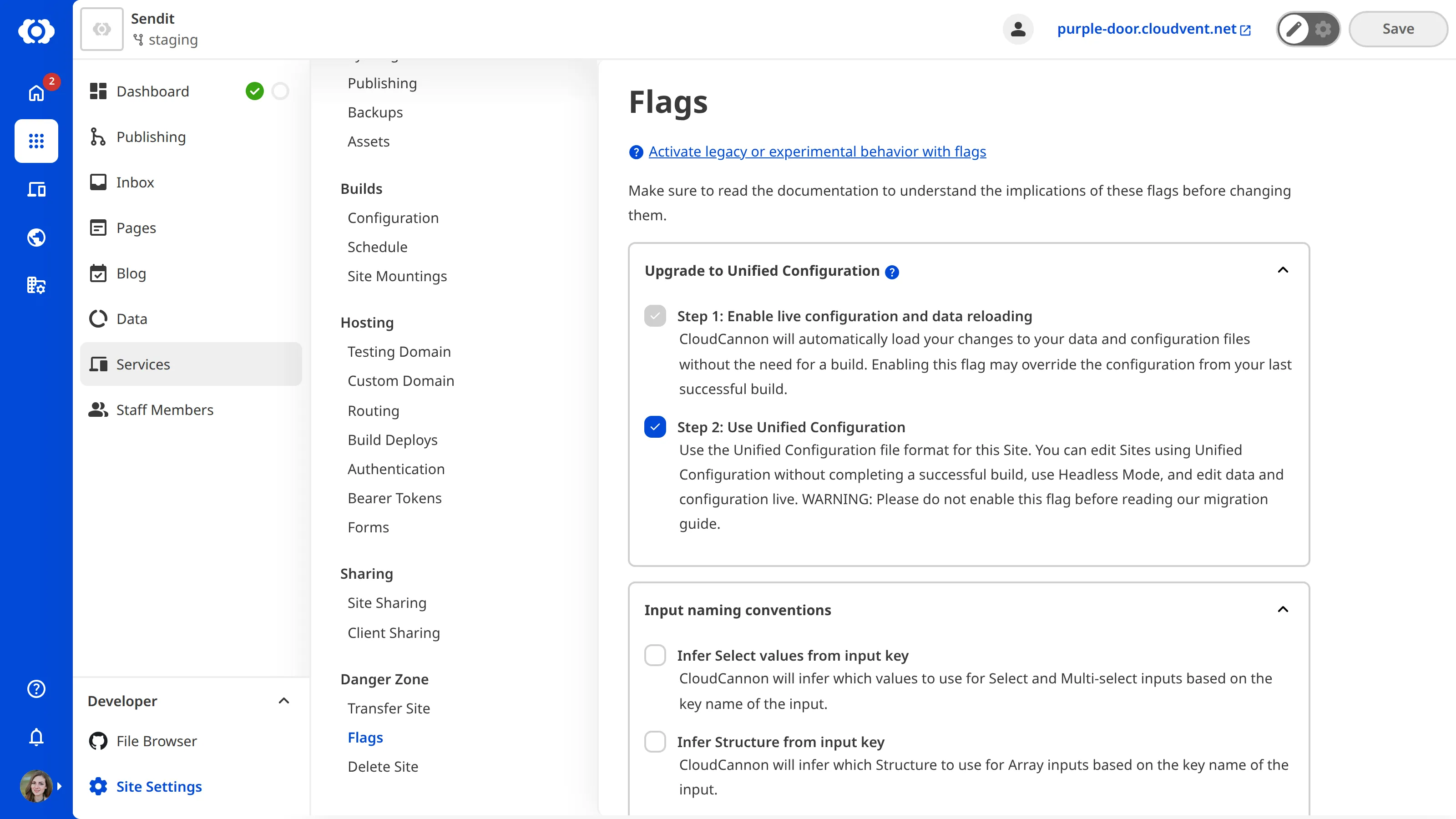
Task: Click the empty sync status circle
Action: [x=280, y=91]
